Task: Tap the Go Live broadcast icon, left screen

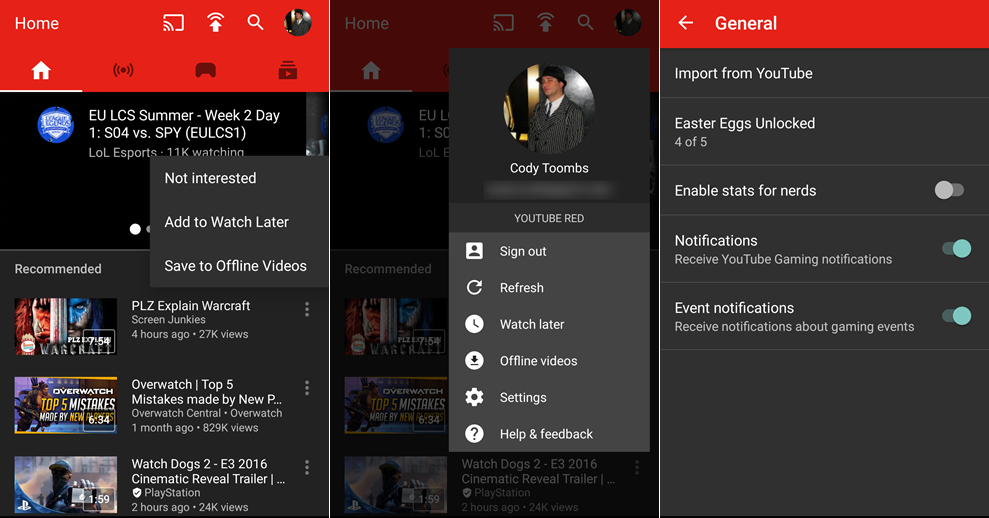Action: pos(216,23)
